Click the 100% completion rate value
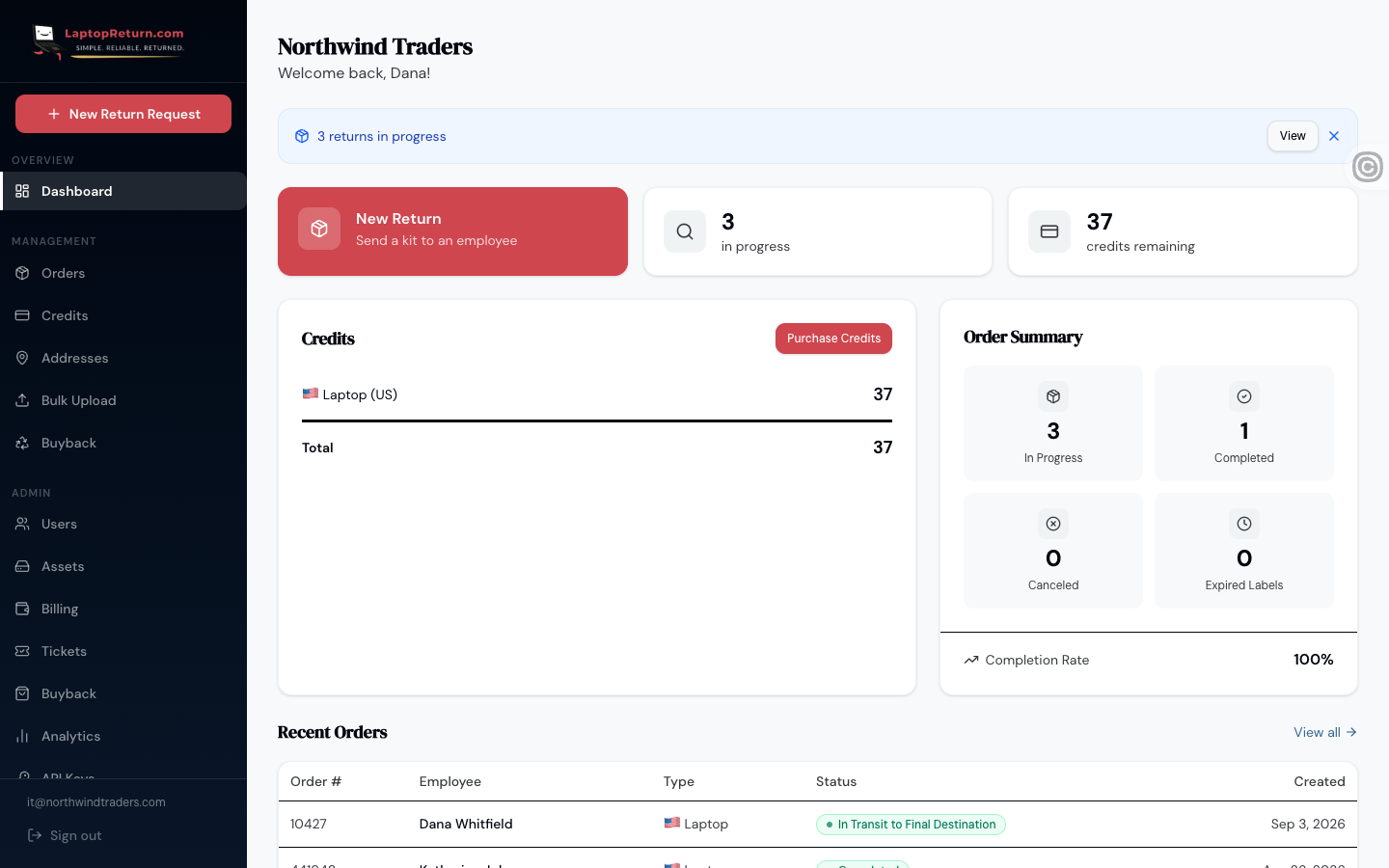Screen dimensions: 1389x868 [1314, 660]
